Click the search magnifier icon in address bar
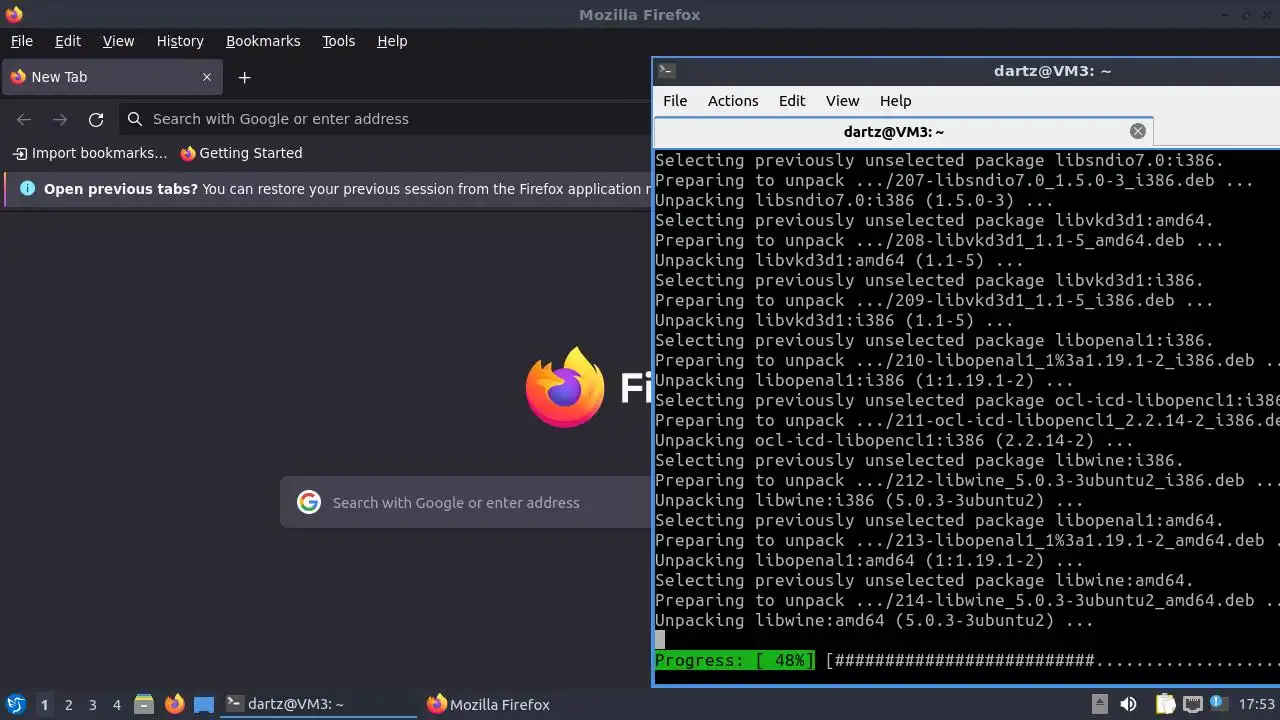Viewport: 1280px width, 720px height. coord(135,119)
